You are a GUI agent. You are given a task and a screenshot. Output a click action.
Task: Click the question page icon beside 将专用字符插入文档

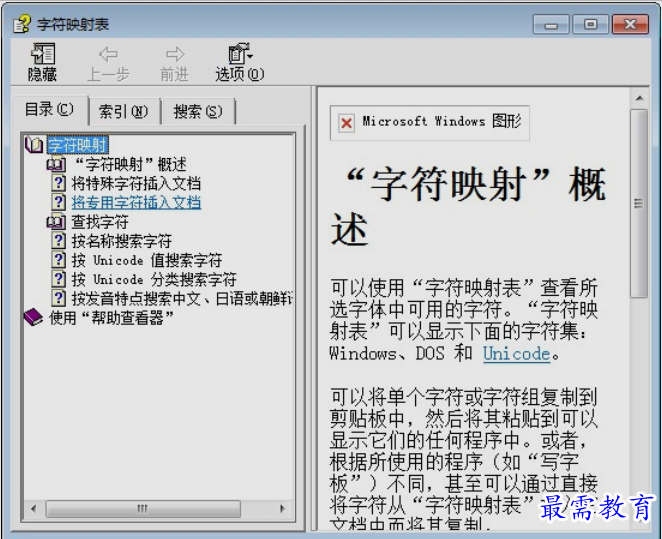[58, 202]
